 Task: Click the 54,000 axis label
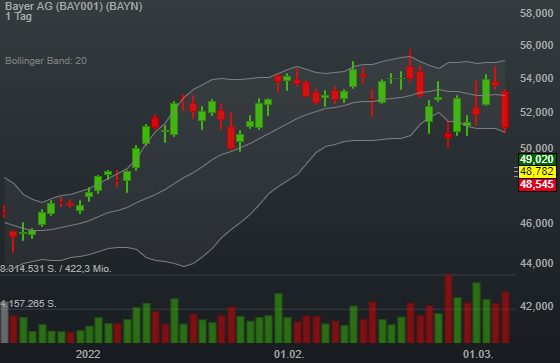pyautogui.click(x=537, y=78)
